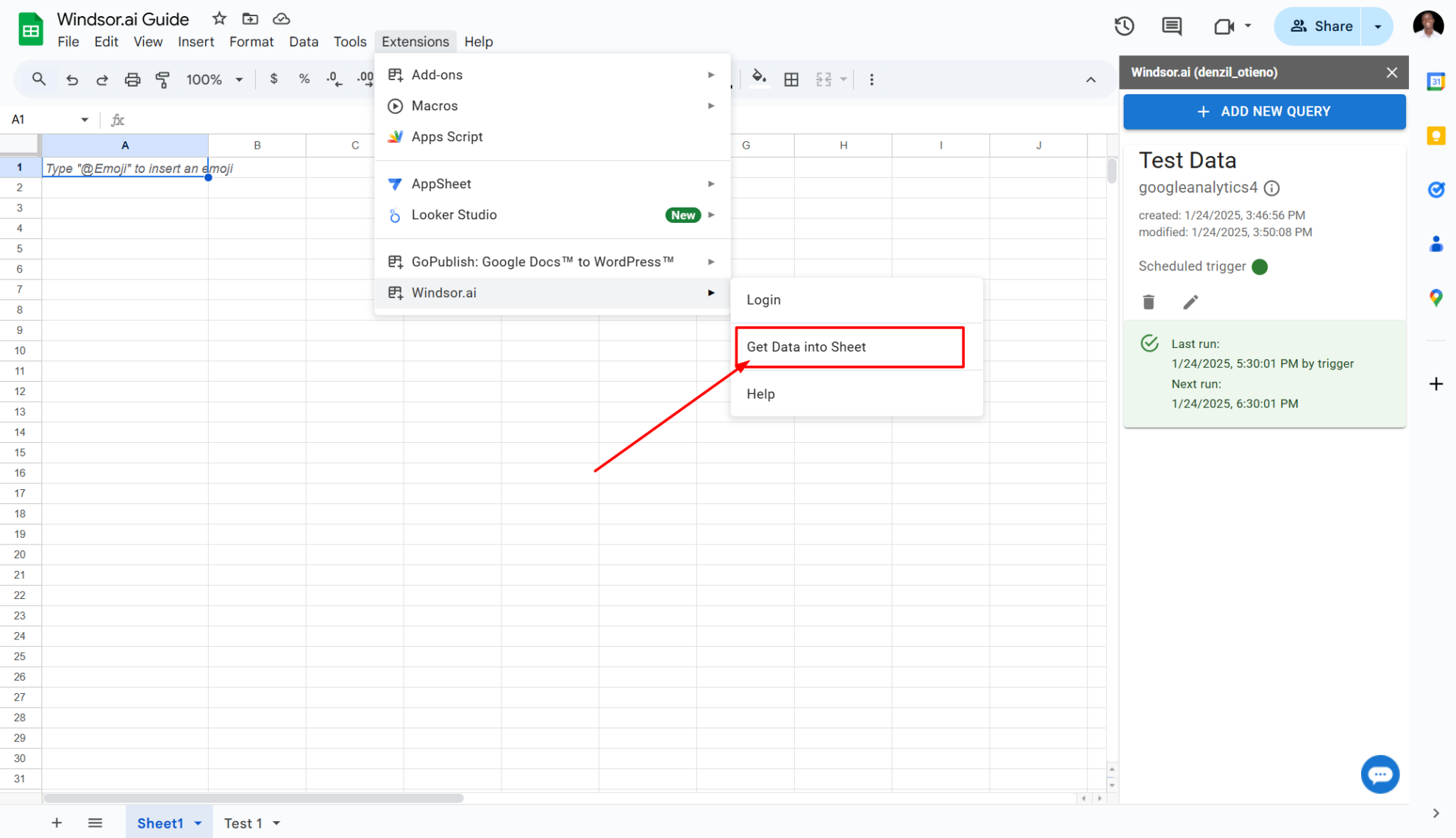The width and height of the screenshot is (1456, 838).
Task: Toggle the Scheduled trigger green indicator
Action: 1260,266
